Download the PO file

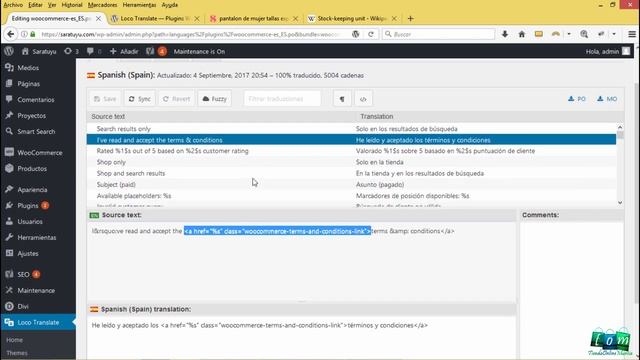[x=577, y=99]
